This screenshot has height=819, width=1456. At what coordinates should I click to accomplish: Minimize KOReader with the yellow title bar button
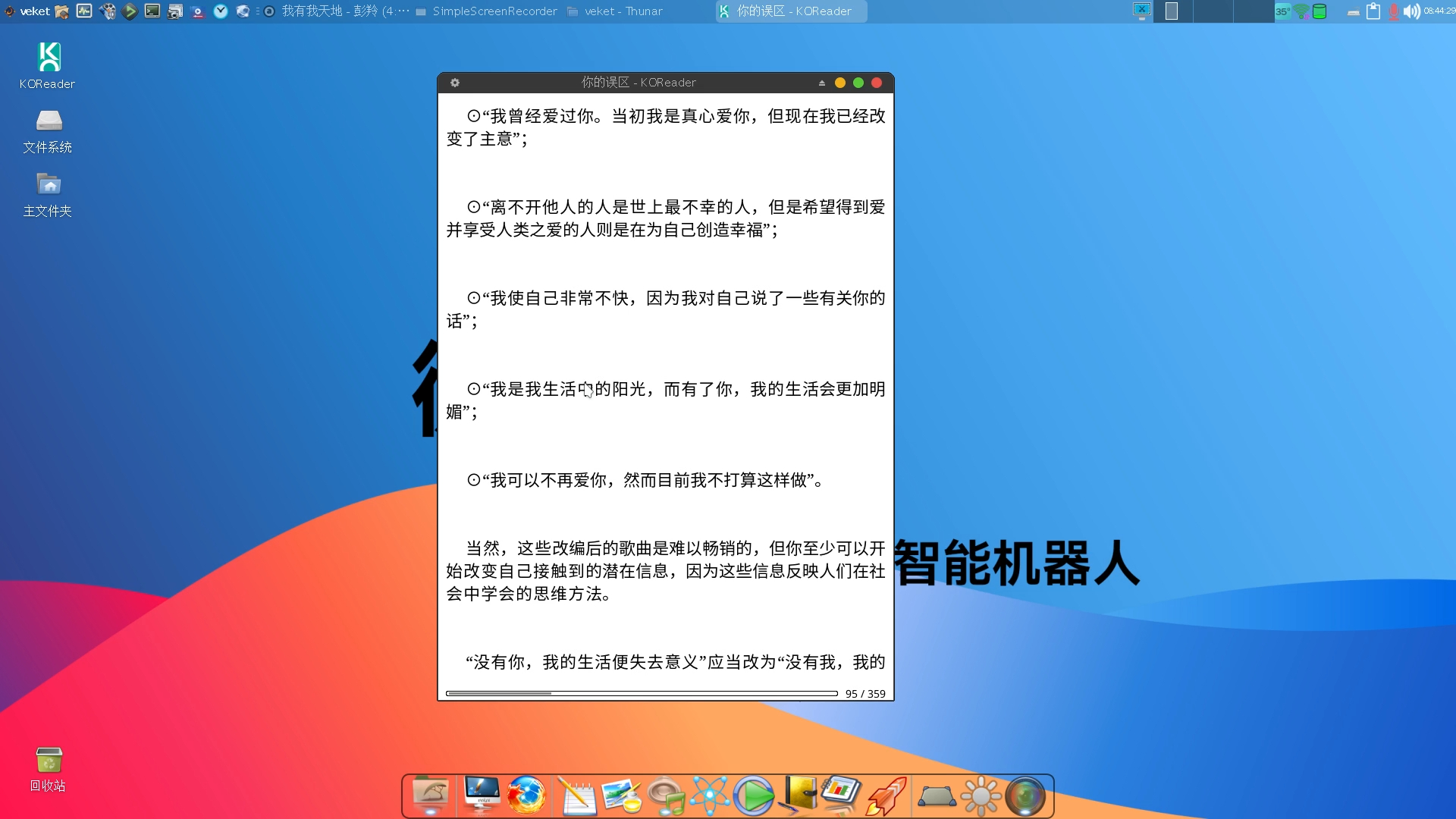[840, 83]
